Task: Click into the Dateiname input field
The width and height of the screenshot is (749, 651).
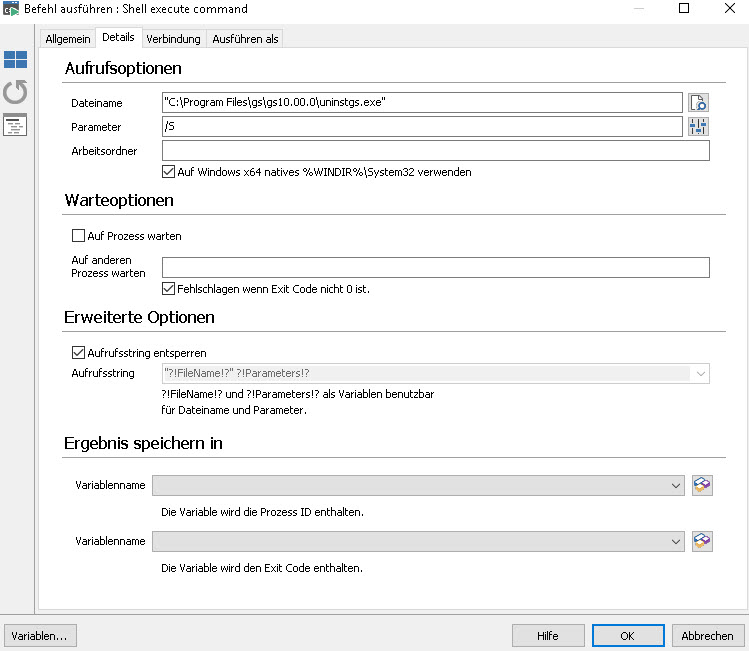Action: [422, 102]
